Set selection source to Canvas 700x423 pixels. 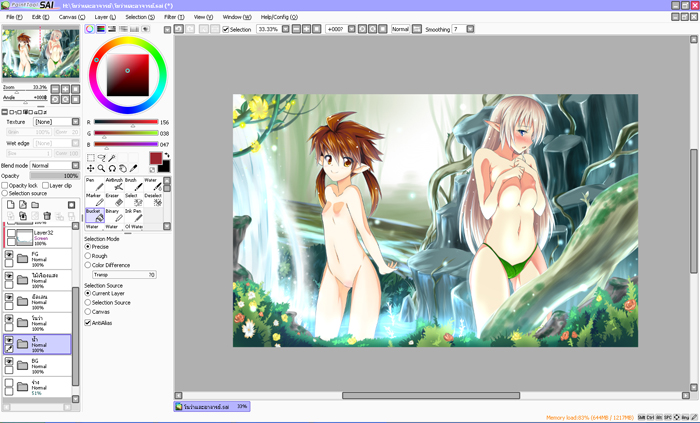pyautogui.click(x=88, y=311)
